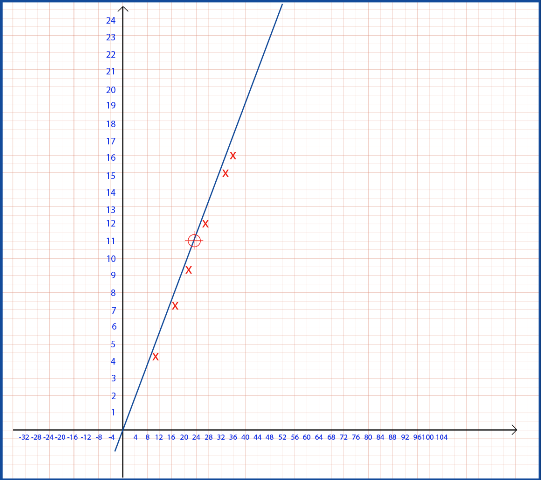Click the x-axis label 52
The image size is (541, 480).
[x=282, y=437]
